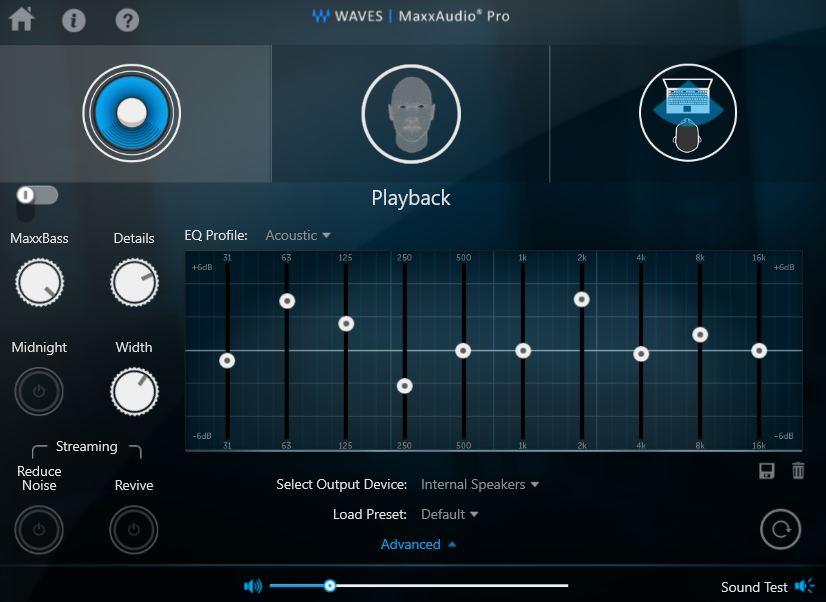Viewport: 826px width, 602px height.
Task: Click the master volume slider handle
Action: pos(330,586)
